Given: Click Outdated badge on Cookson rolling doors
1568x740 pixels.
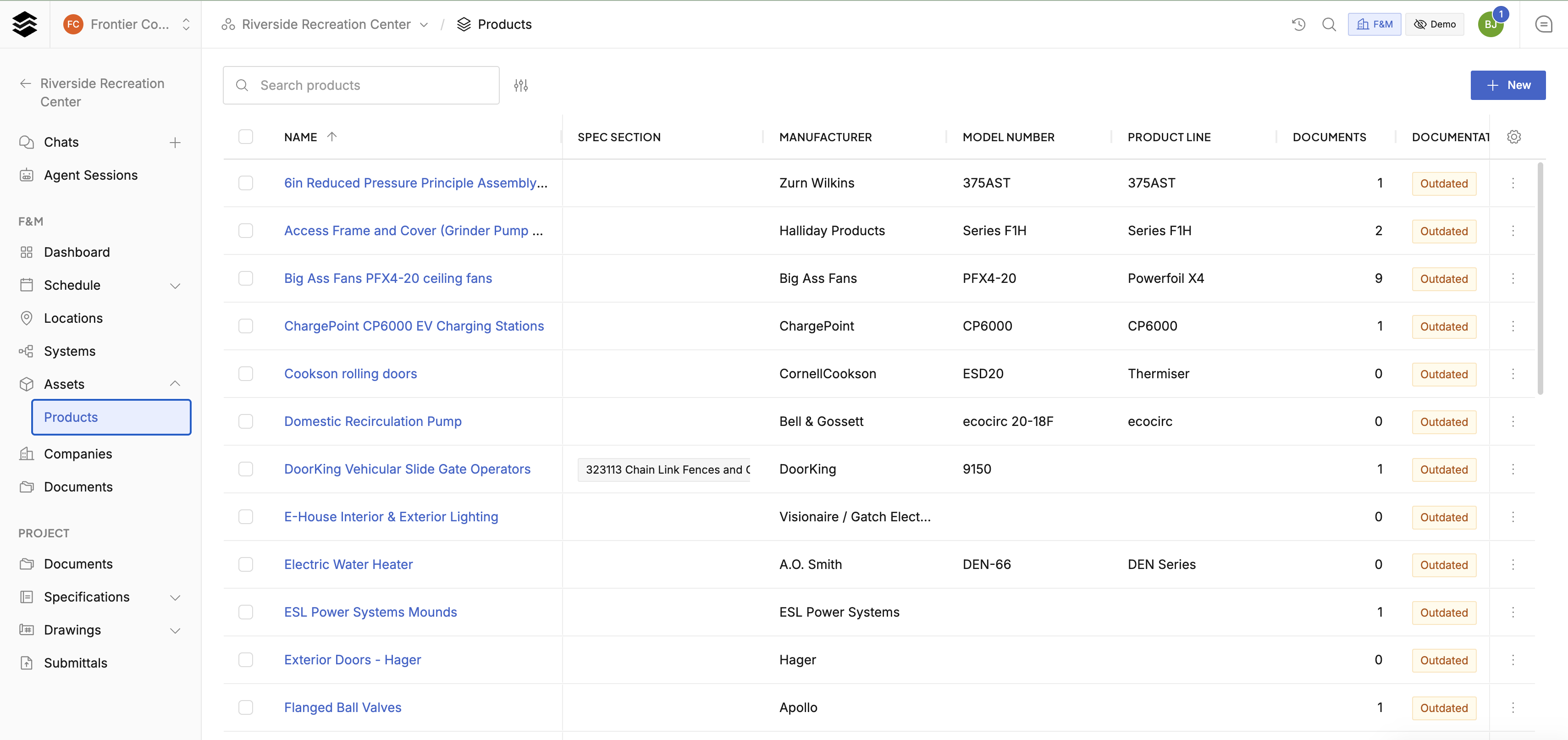Looking at the screenshot, I should coord(1444,374).
